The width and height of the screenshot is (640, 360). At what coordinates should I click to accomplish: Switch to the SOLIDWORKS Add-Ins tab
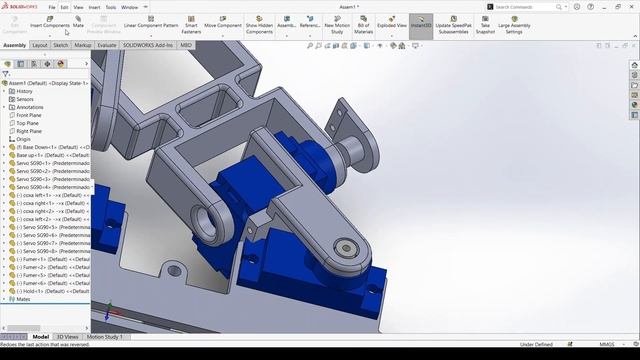point(148,45)
